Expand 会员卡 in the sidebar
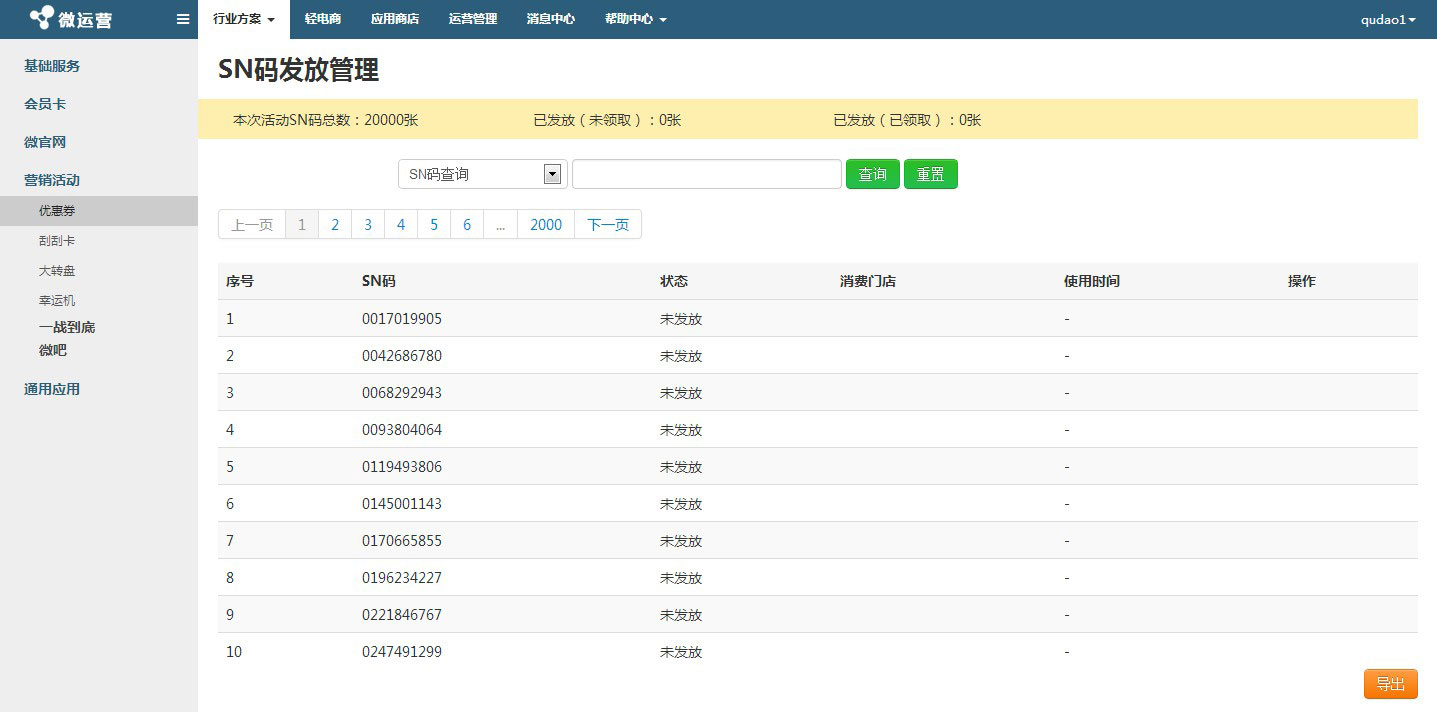This screenshot has height=712, width=1437. 45,104
